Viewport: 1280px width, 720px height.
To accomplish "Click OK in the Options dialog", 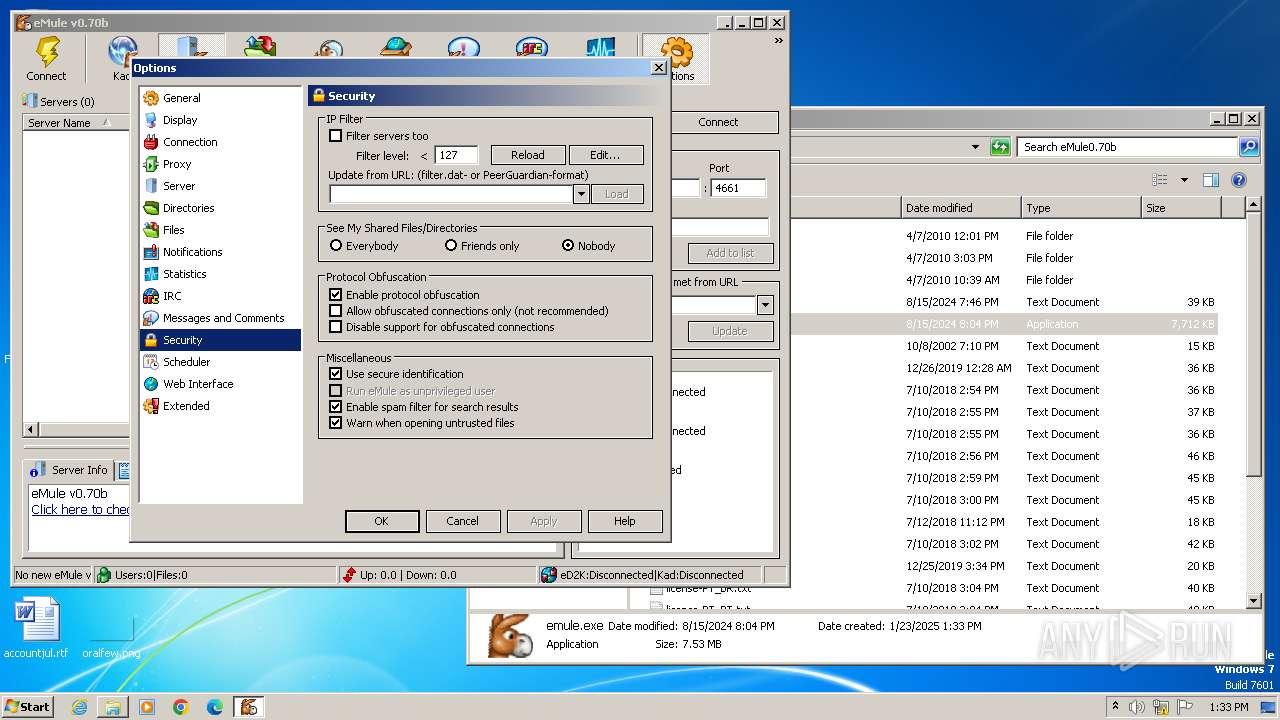I will coord(381,521).
